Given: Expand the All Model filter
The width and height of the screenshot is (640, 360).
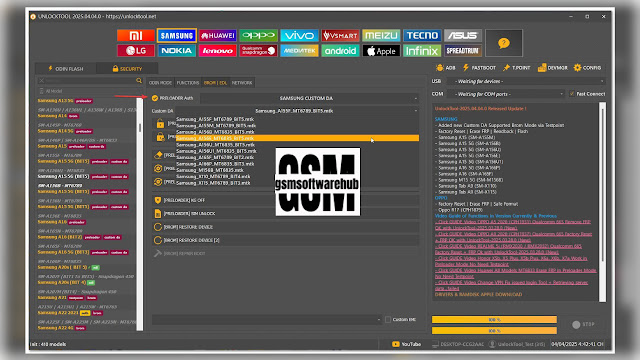Looking at the screenshot, I should 91,91.
